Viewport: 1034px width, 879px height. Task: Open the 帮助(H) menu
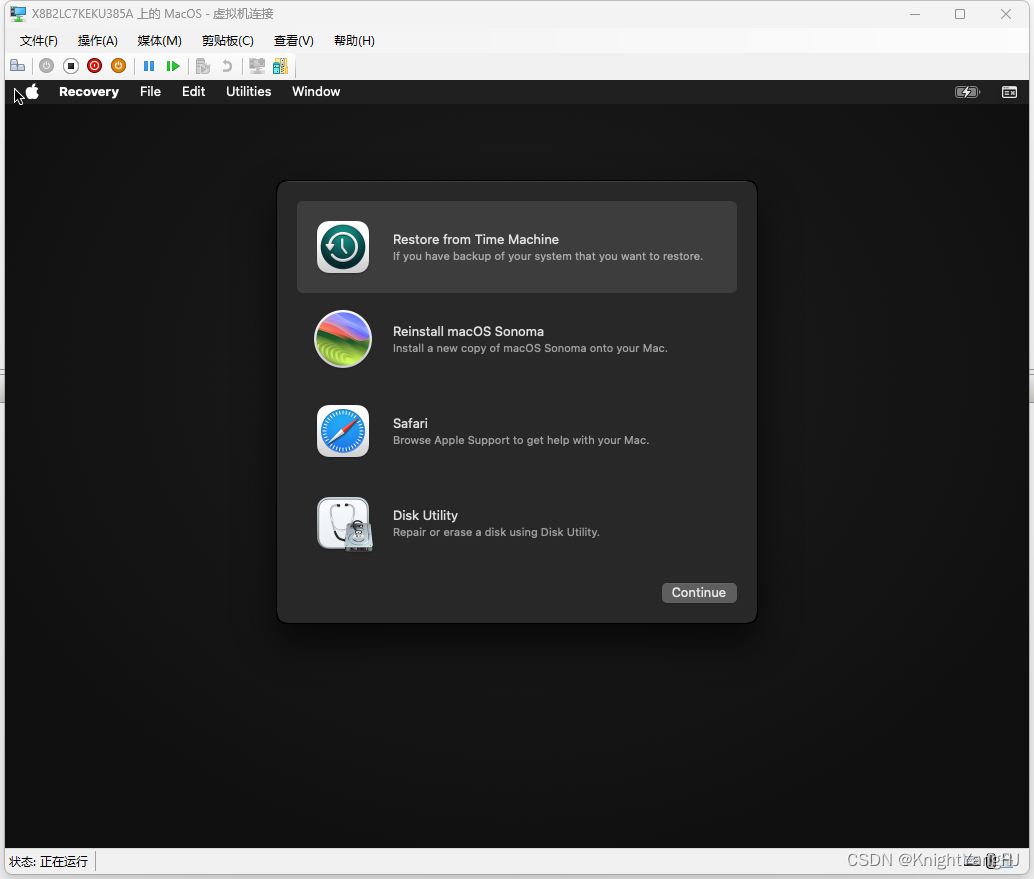[354, 41]
